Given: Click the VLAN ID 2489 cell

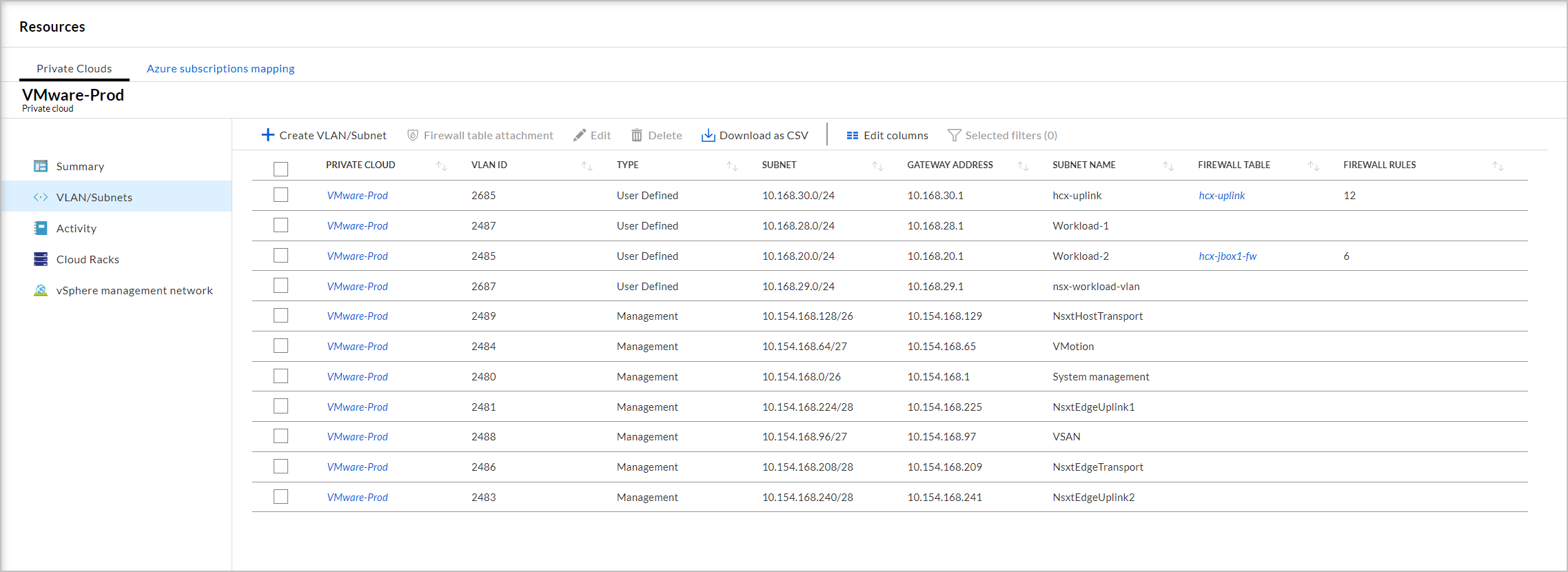Looking at the screenshot, I should (x=484, y=316).
